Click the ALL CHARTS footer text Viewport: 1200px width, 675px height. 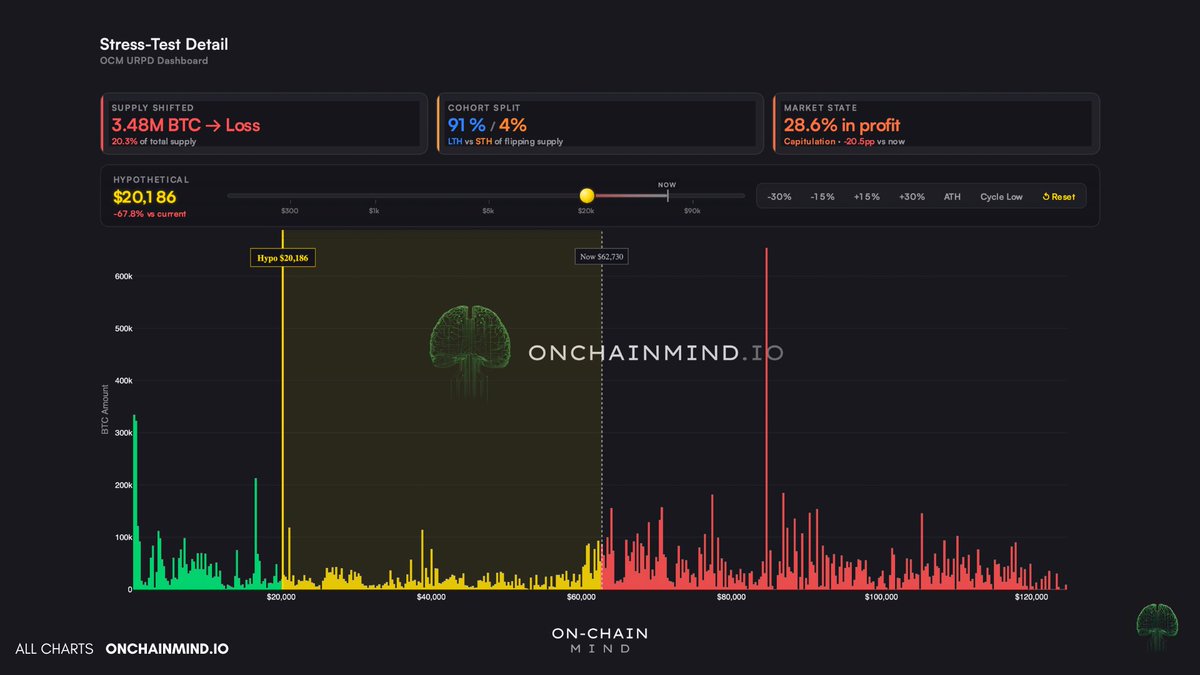click(54, 649)
